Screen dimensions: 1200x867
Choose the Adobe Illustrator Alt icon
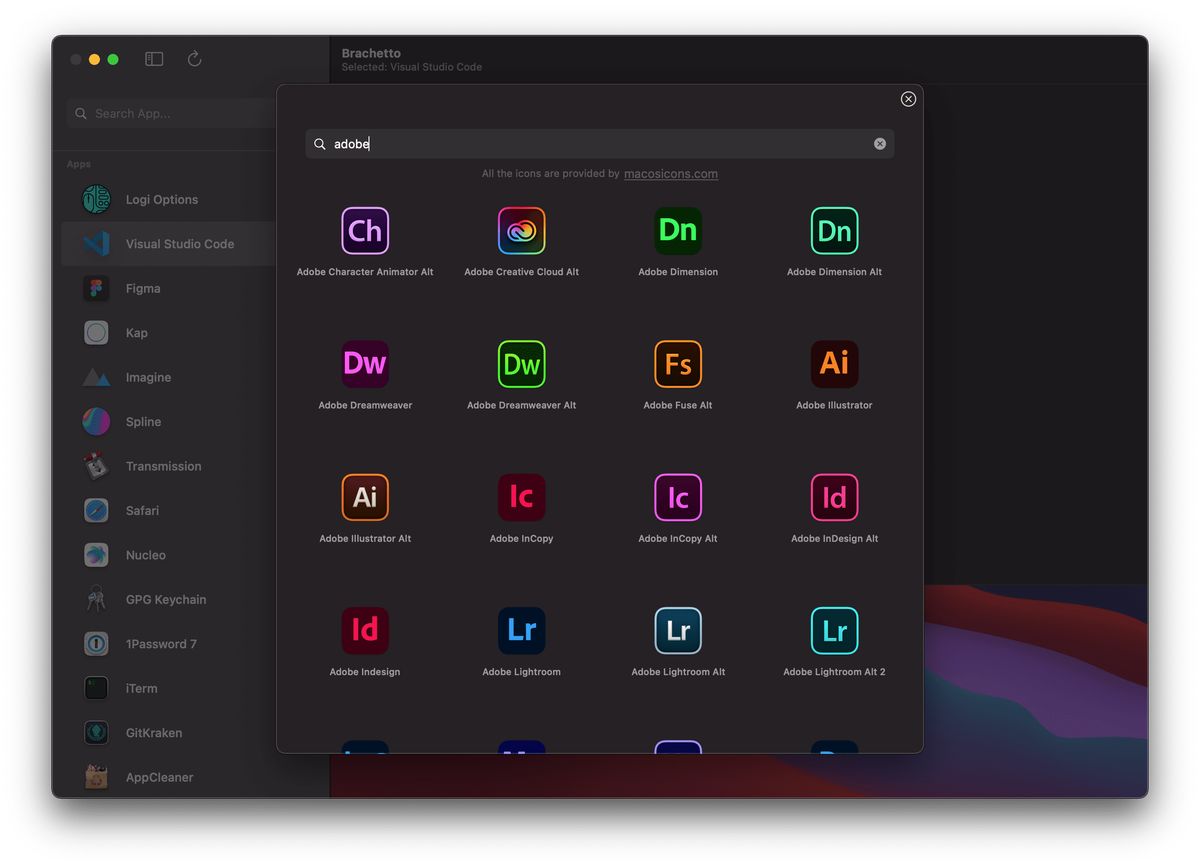(x=365, y=497)
